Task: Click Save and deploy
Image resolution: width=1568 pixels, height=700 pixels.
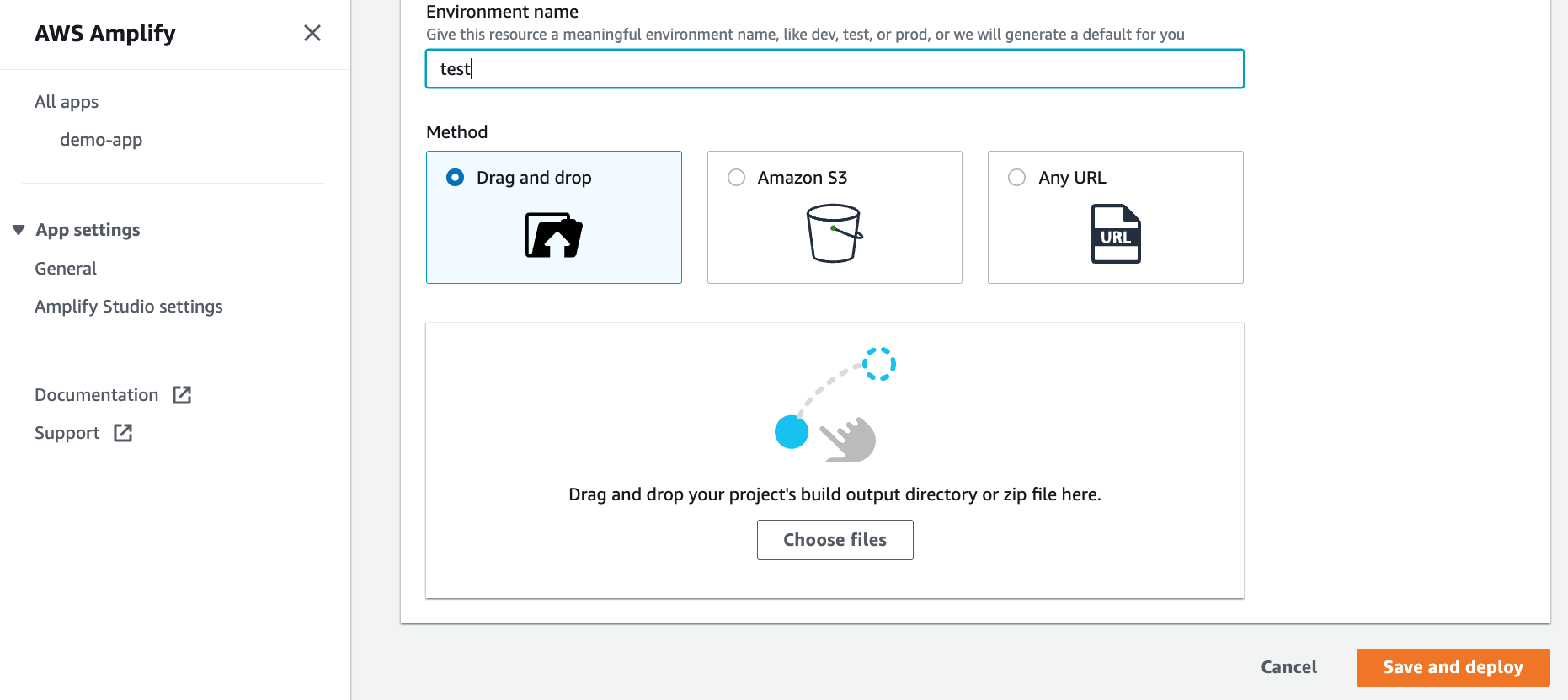Action: point(1453,666)
